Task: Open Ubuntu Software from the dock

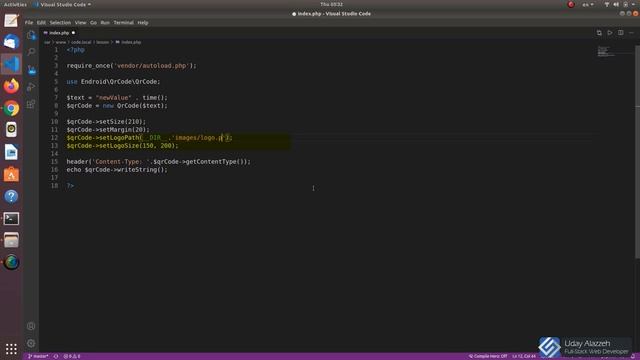Action: [11, 174]
